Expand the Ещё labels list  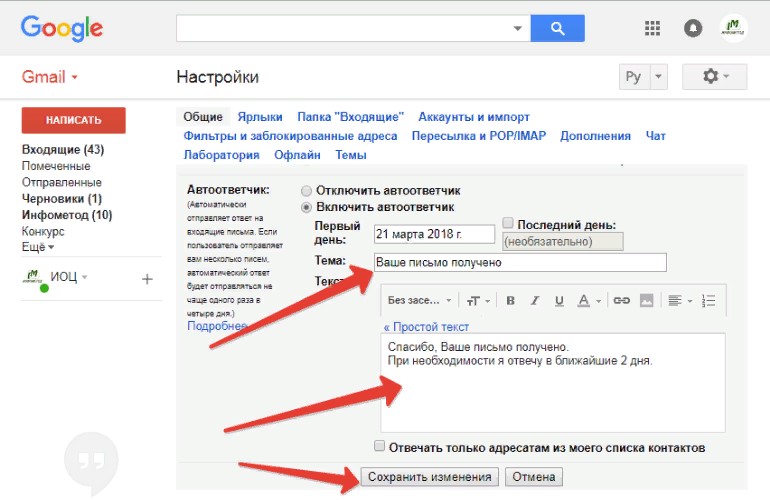pos(38,247)
